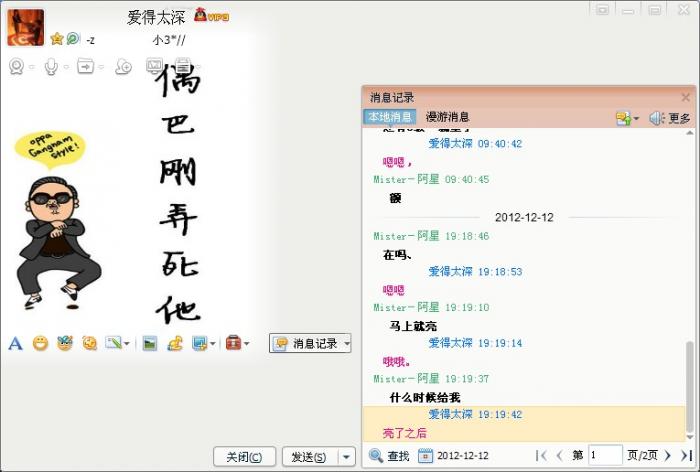Open the remote desktop monitor icon

point(154,66)
